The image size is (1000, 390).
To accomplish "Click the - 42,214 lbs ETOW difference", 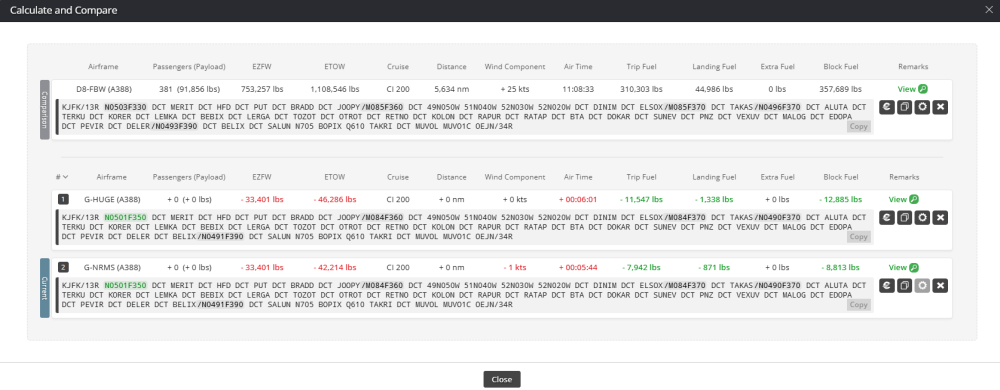I will click(x=335, y=268).
